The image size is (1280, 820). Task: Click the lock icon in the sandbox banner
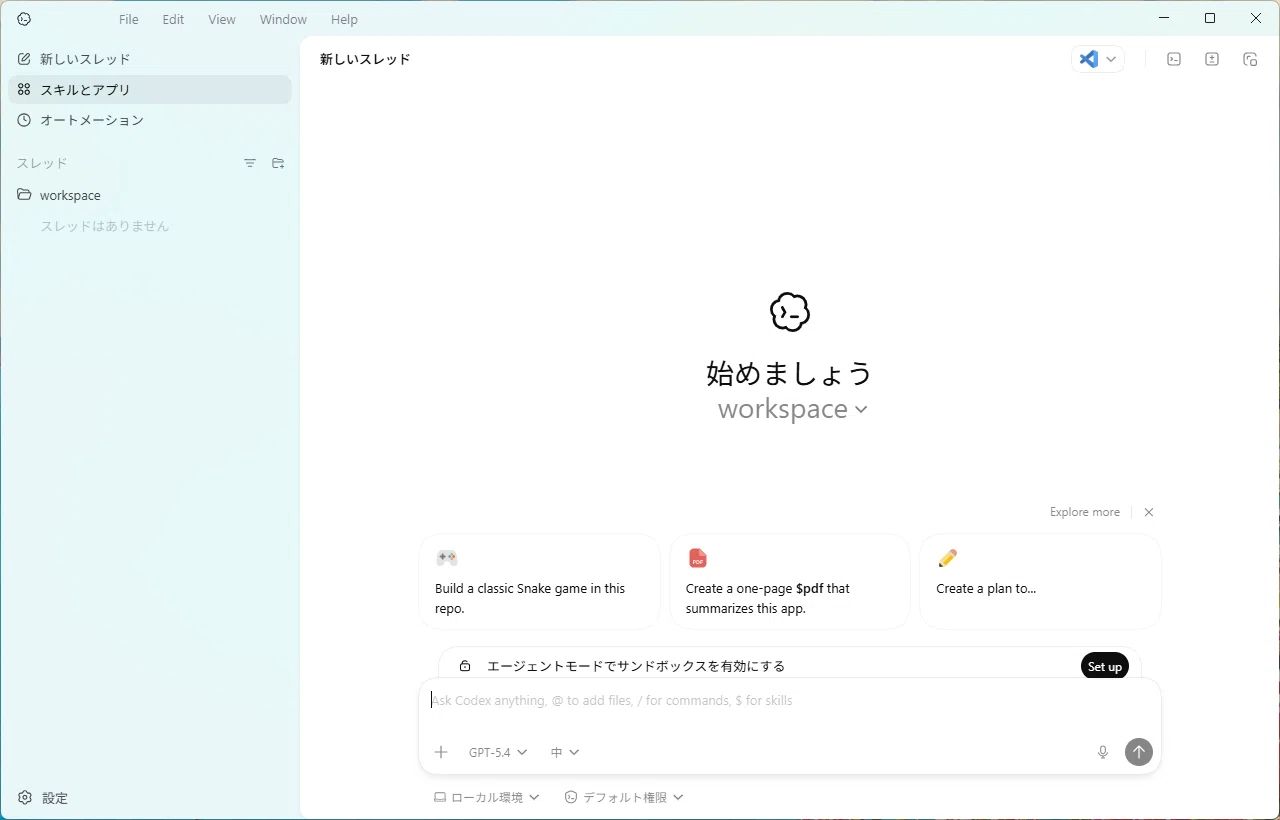click(465, 666)
